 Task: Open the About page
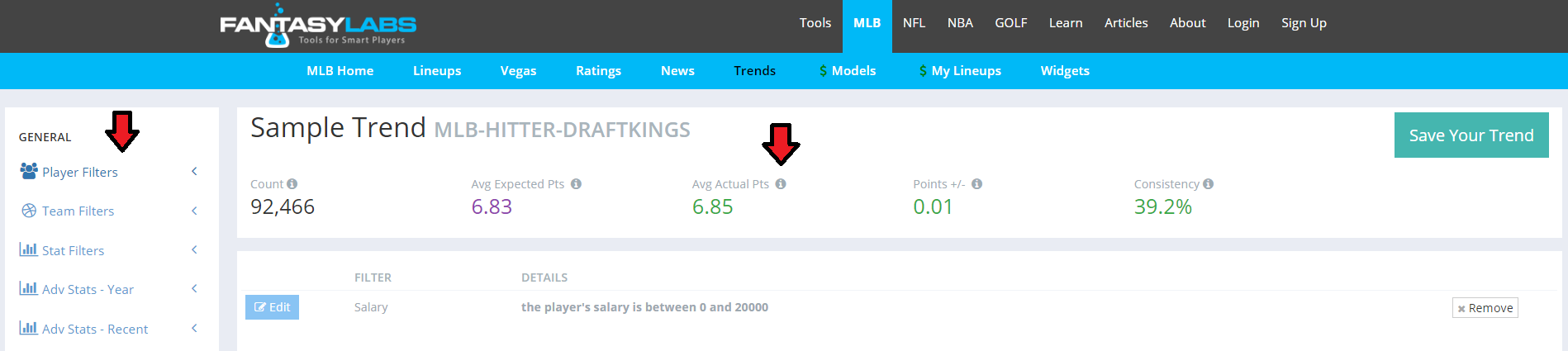pyautogui.click(x=1188, y=23)
